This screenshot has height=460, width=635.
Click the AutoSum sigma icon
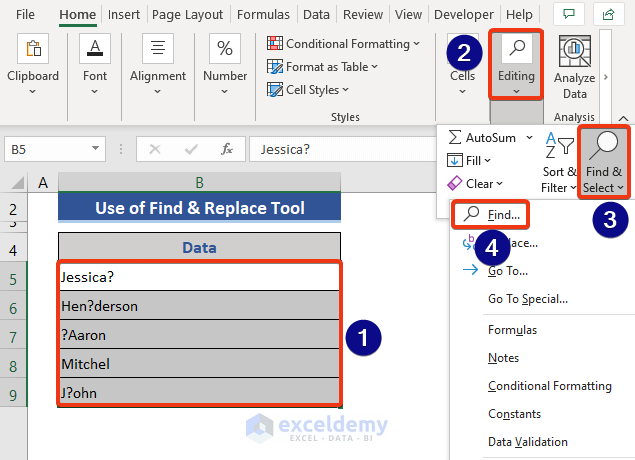point(455,137)
